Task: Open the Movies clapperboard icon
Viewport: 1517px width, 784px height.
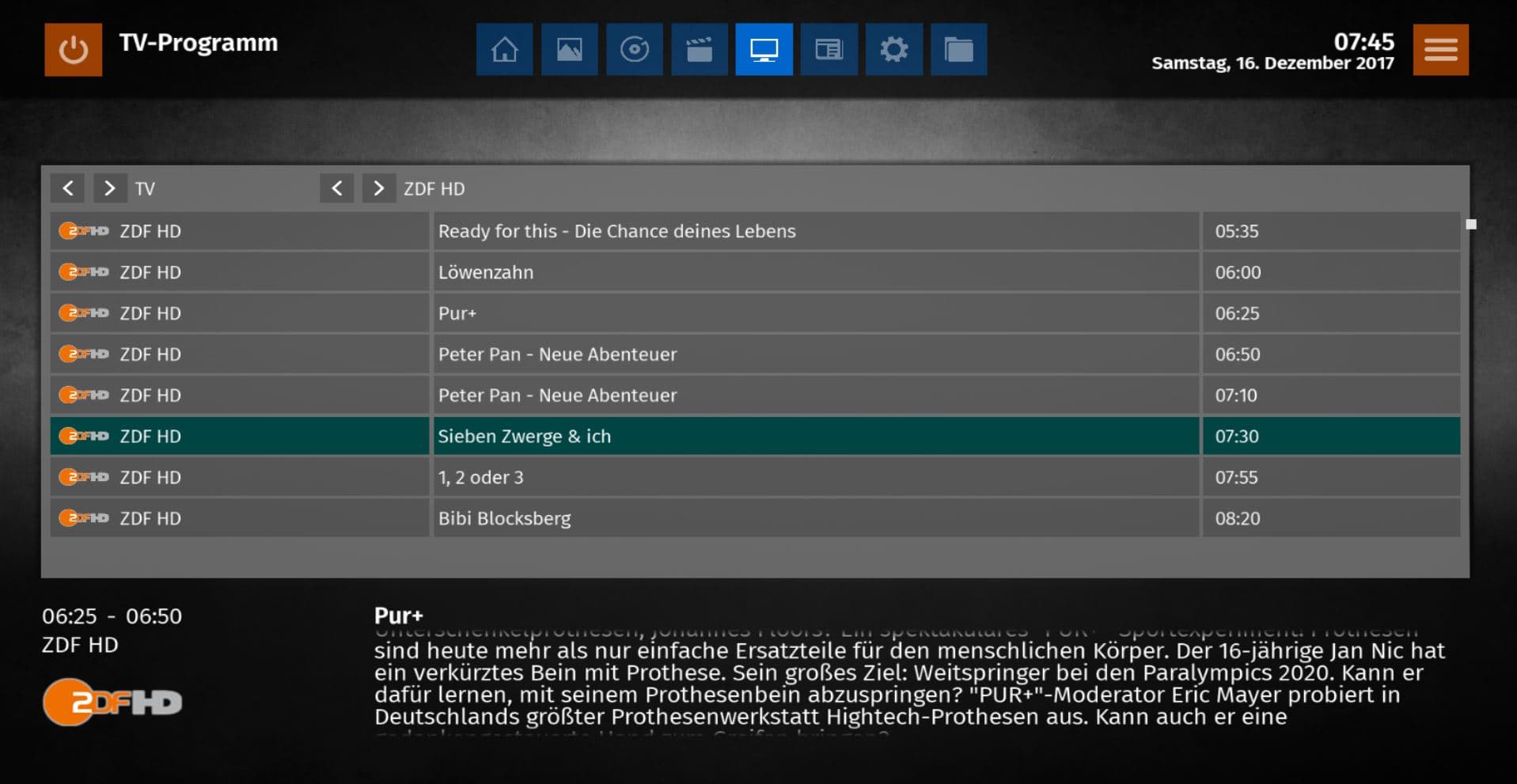Action: 699,49
